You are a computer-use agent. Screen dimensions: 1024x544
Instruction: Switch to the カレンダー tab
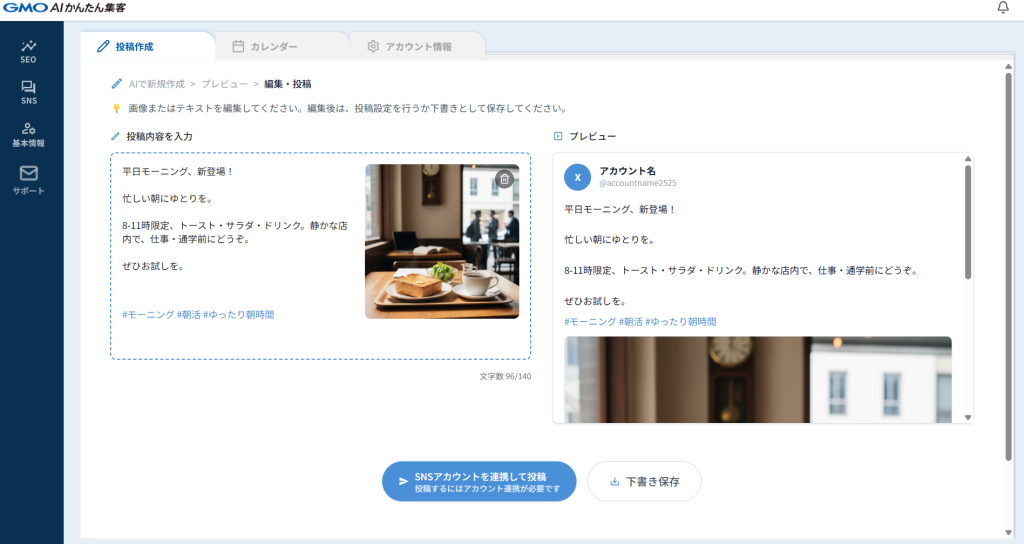[265, 46]
